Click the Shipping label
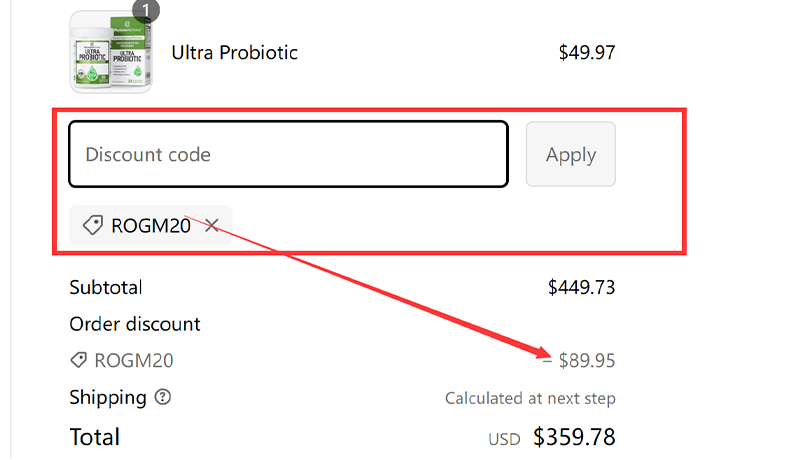This screenshot has width=800, height=460. tap(107, 397)
